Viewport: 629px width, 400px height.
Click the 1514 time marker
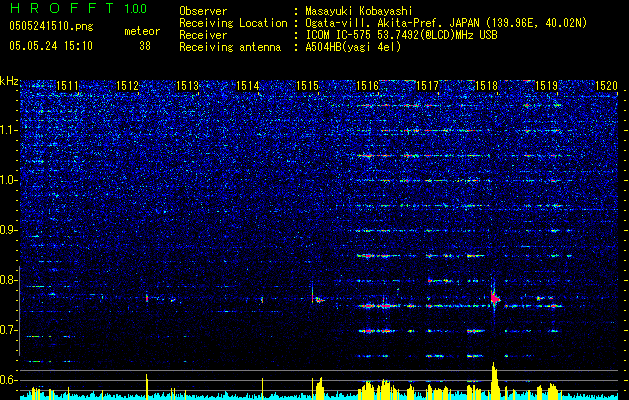pos(248,85)
